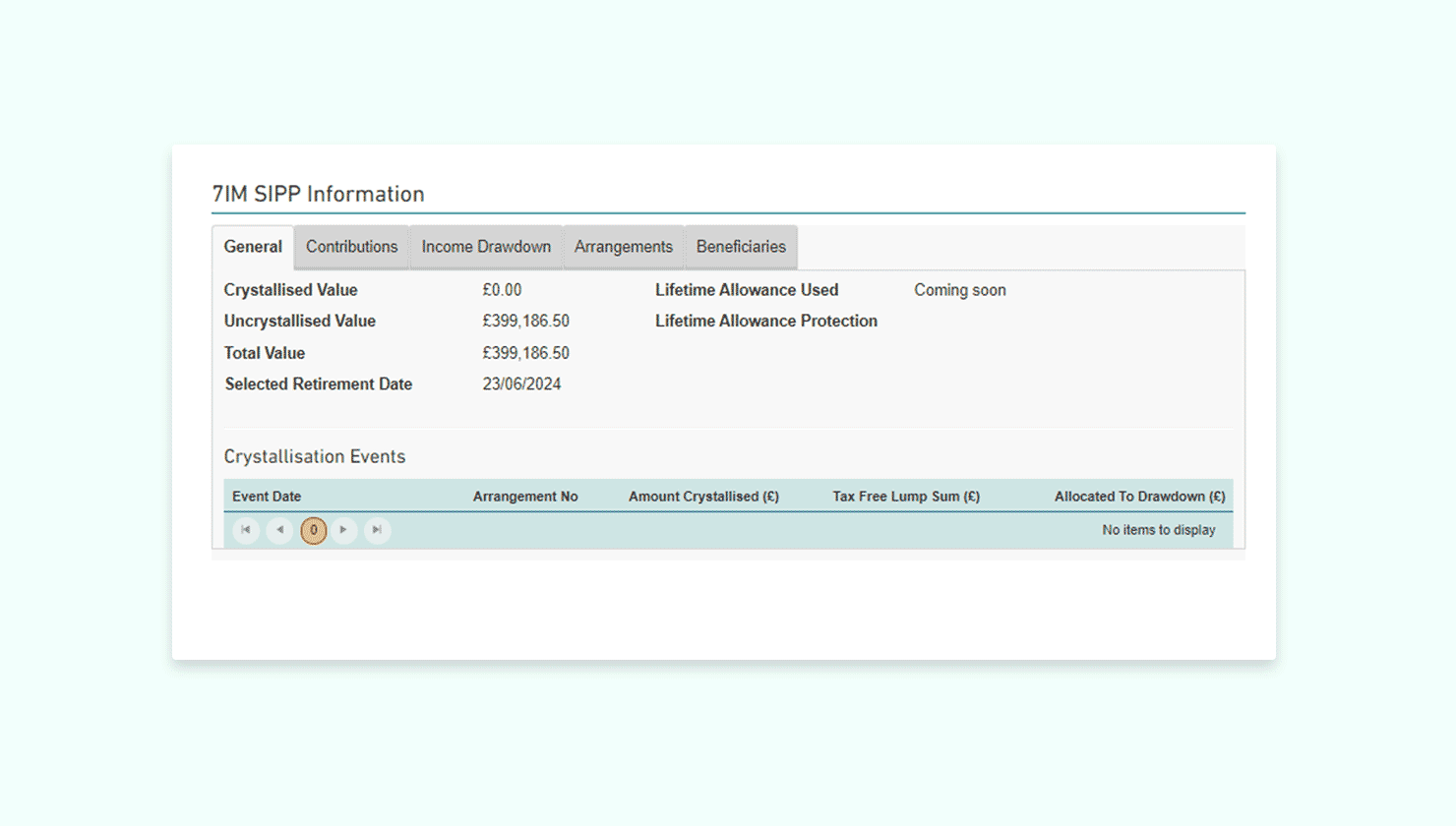1456x826 pixels.
Task: Click the Total Value amount £399,186.50
Action: 525,353
